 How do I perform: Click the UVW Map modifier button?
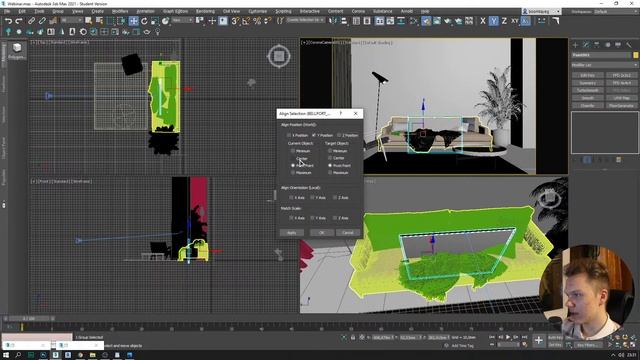(622, 98)
